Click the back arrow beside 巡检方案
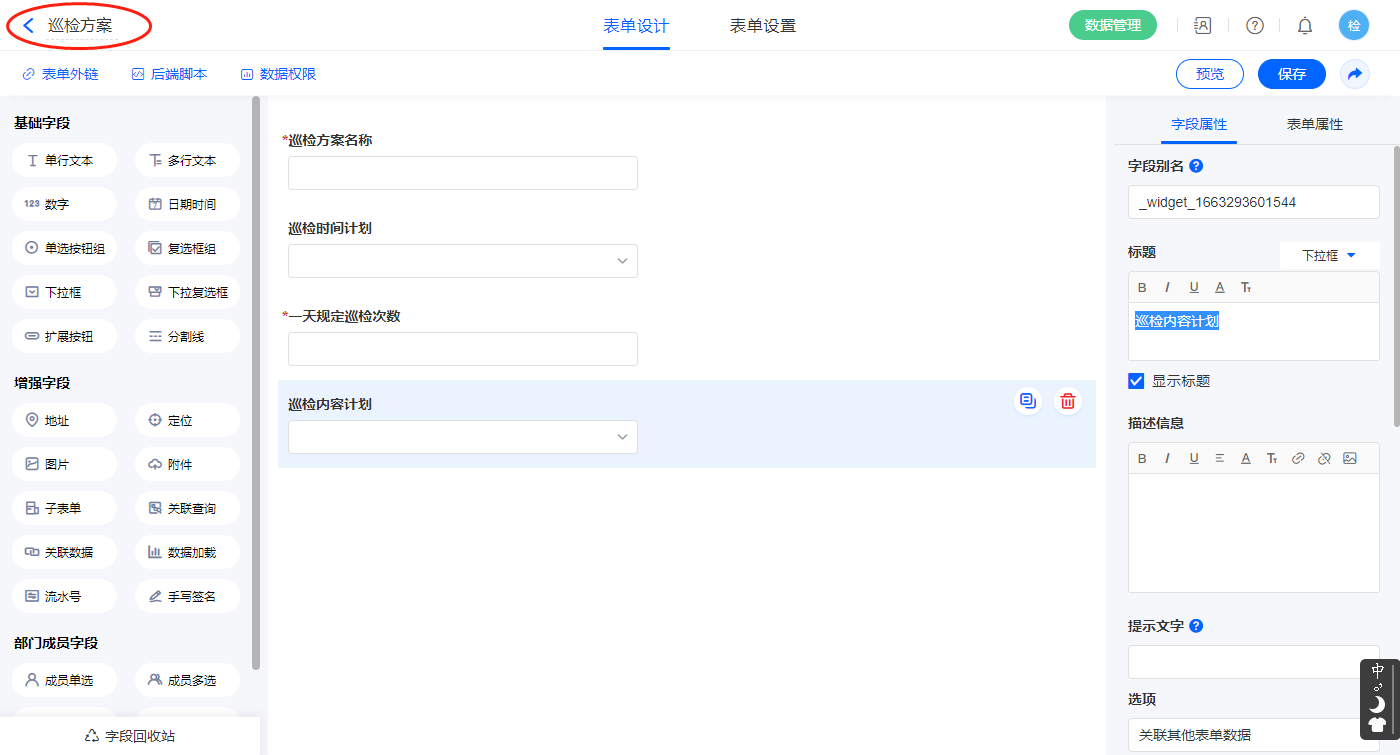 point(28,26)
